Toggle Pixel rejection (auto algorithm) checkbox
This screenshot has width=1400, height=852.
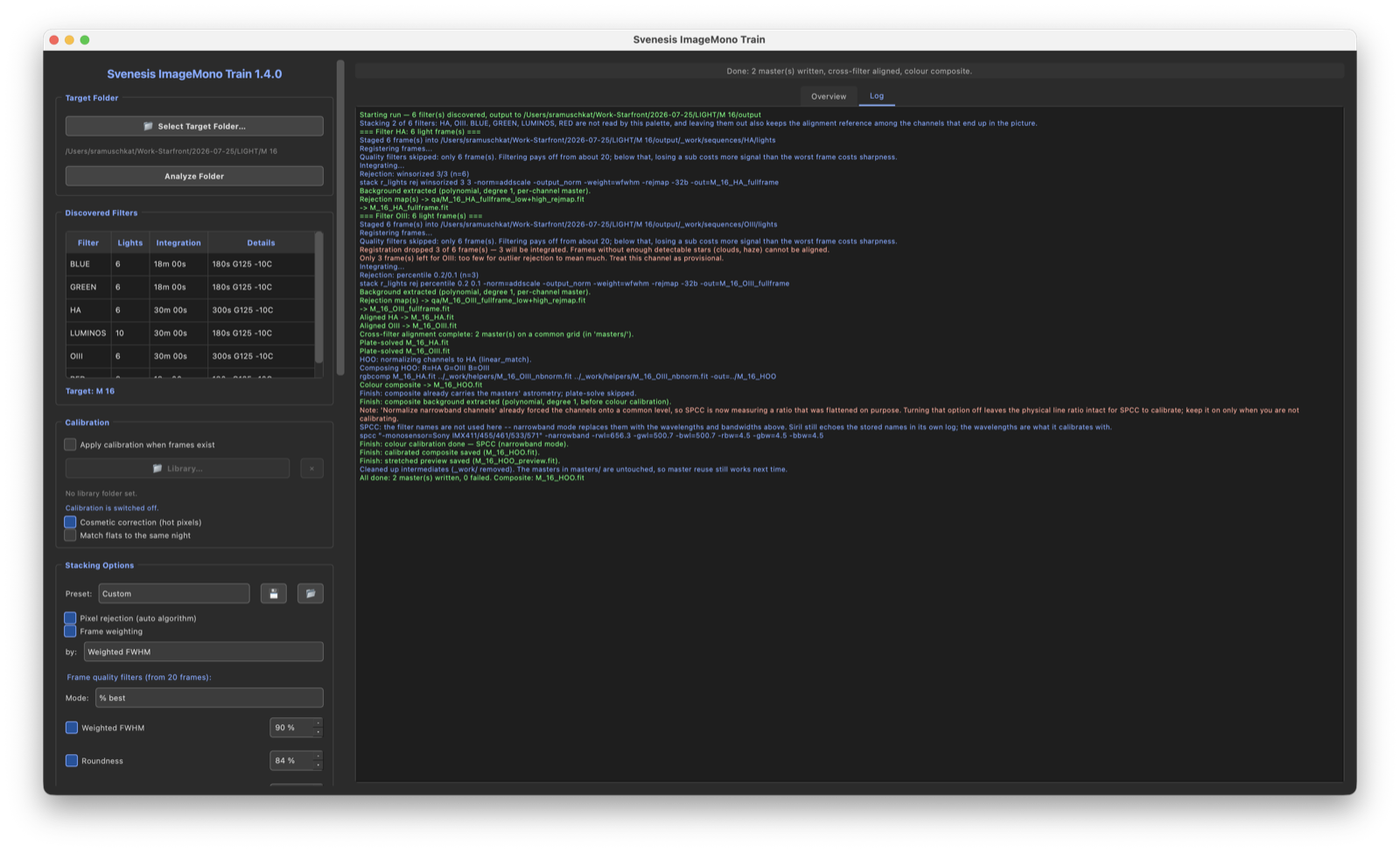pos(70,618)
